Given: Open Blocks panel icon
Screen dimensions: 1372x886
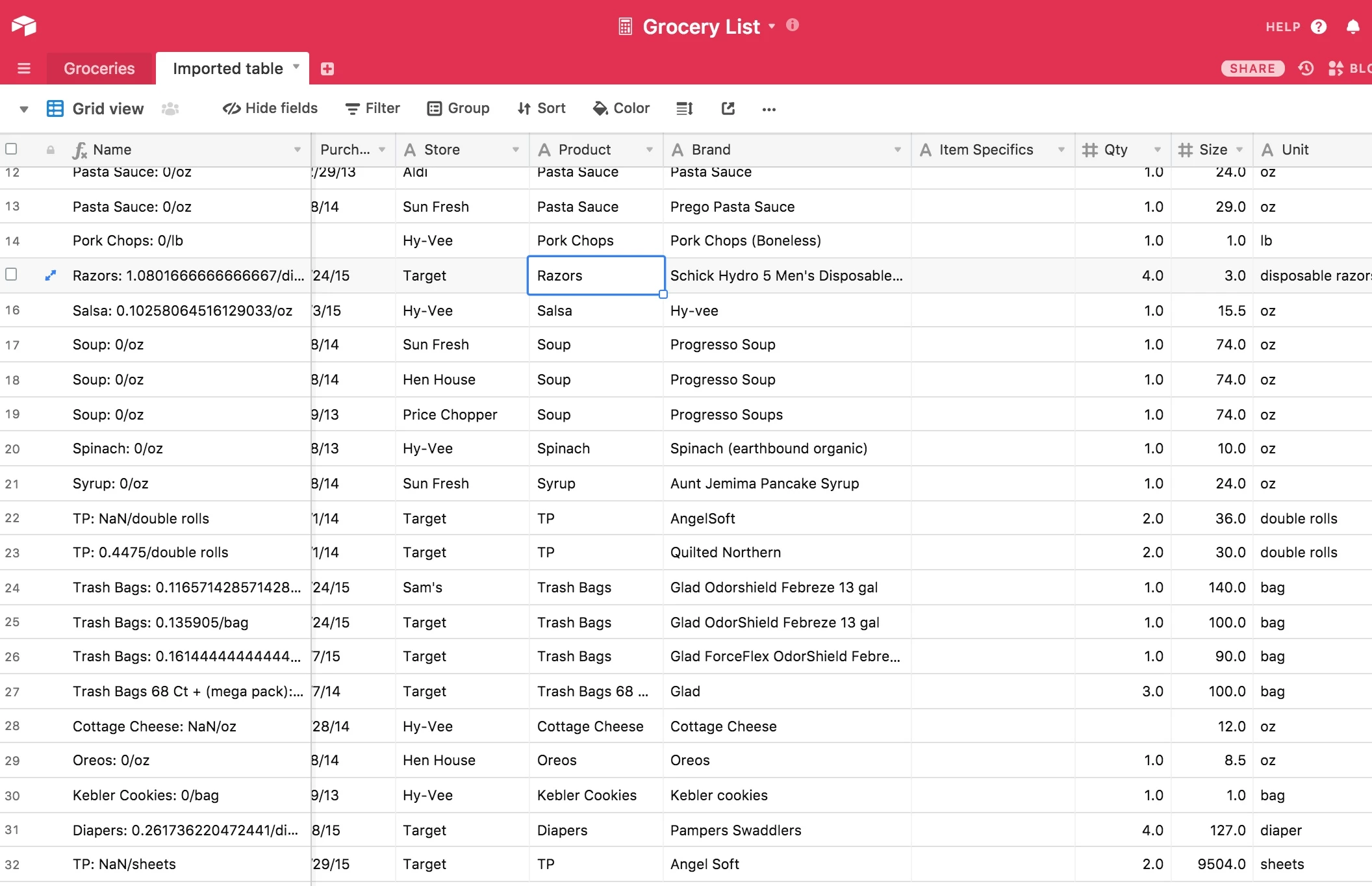Looking at the screenshot, I should (x=1336, y=68).
